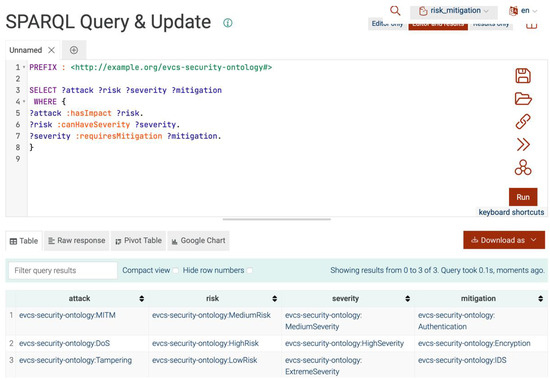Screen dimensions: 550x380
Task: Open the evcs-security-ontology:MITM link
Action: pyautogui.click(x=67, y=315)
